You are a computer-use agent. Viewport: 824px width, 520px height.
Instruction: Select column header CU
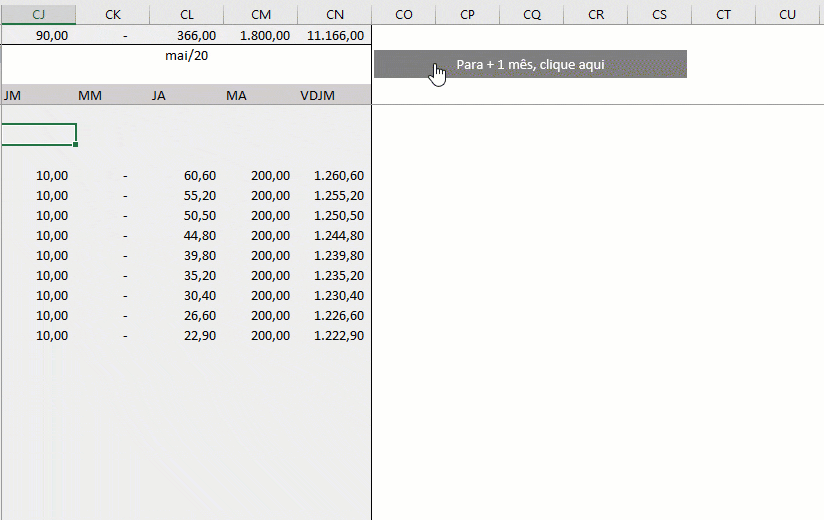(787, 14)
